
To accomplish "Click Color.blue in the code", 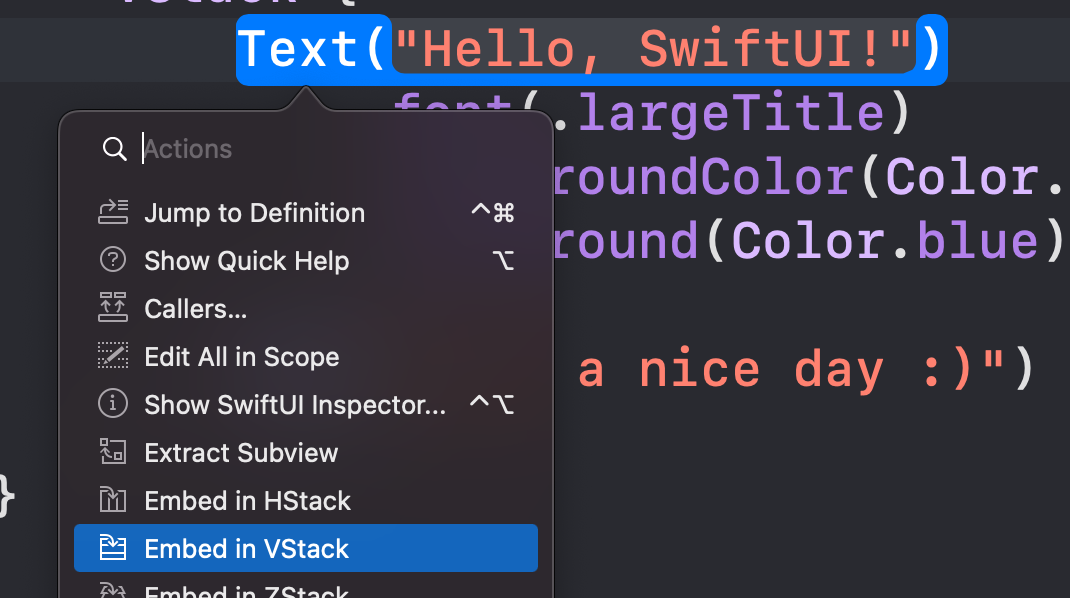I will [x=886, y=241].
